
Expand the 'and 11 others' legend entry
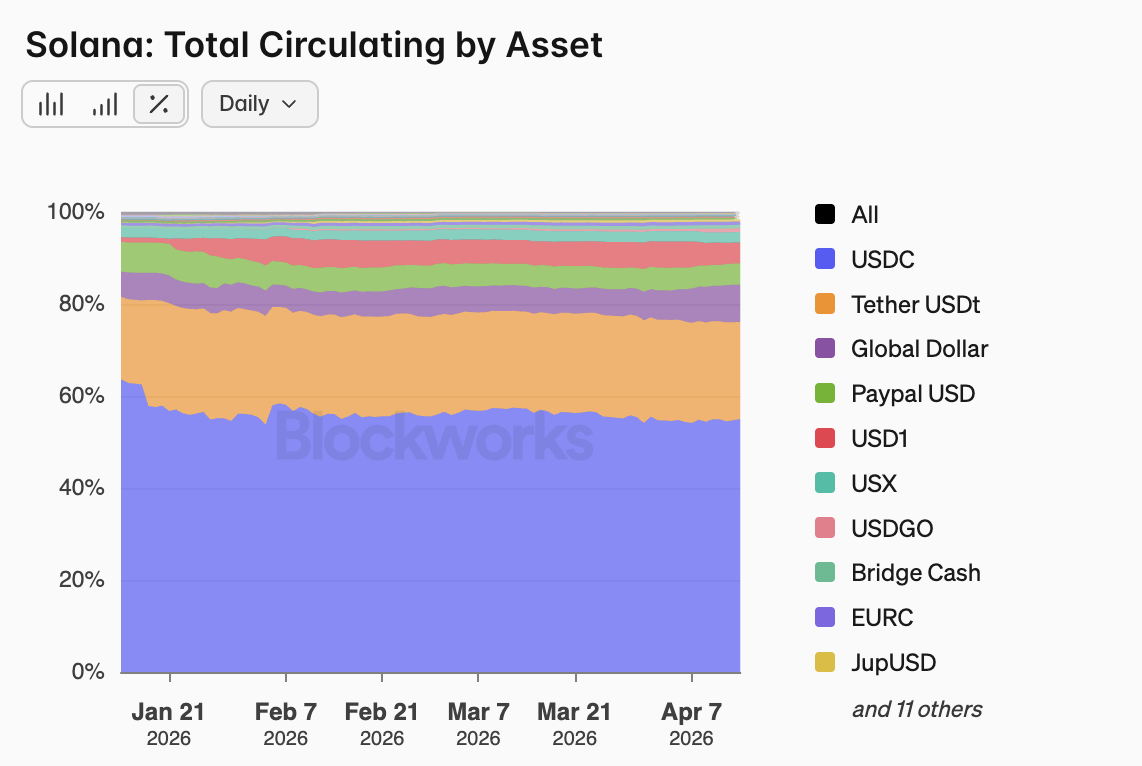tap(917, 709)
